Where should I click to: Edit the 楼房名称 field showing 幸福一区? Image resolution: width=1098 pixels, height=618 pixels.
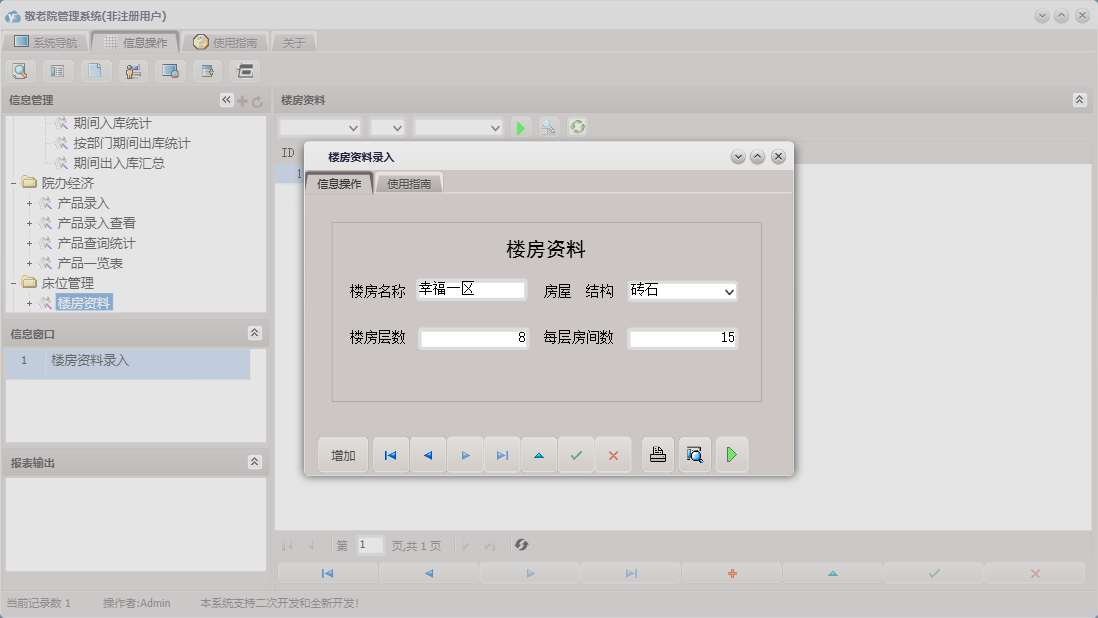[470, 289]
